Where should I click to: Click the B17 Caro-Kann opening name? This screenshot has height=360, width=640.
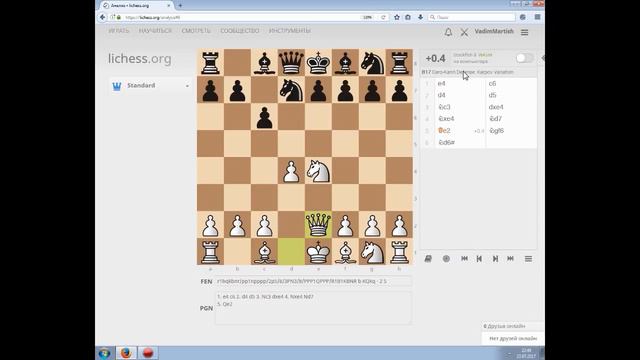pyautogui.click(x=467, y=72)
